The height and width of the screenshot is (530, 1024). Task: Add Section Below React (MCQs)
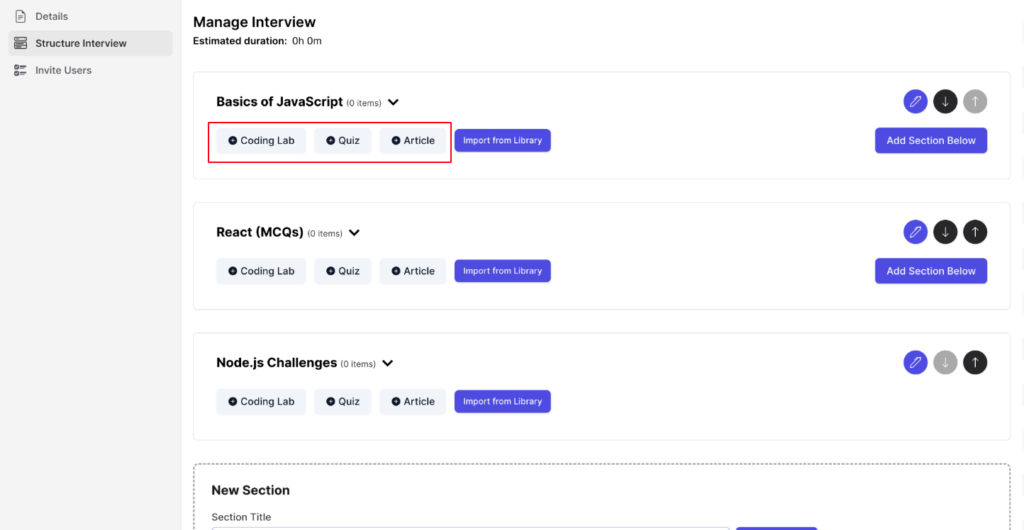tap(931, 271)
